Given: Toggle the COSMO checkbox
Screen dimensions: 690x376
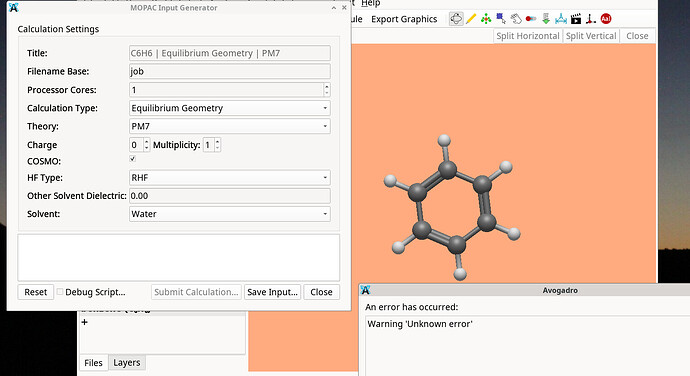Looking at the screenshot, I should 132,159.
